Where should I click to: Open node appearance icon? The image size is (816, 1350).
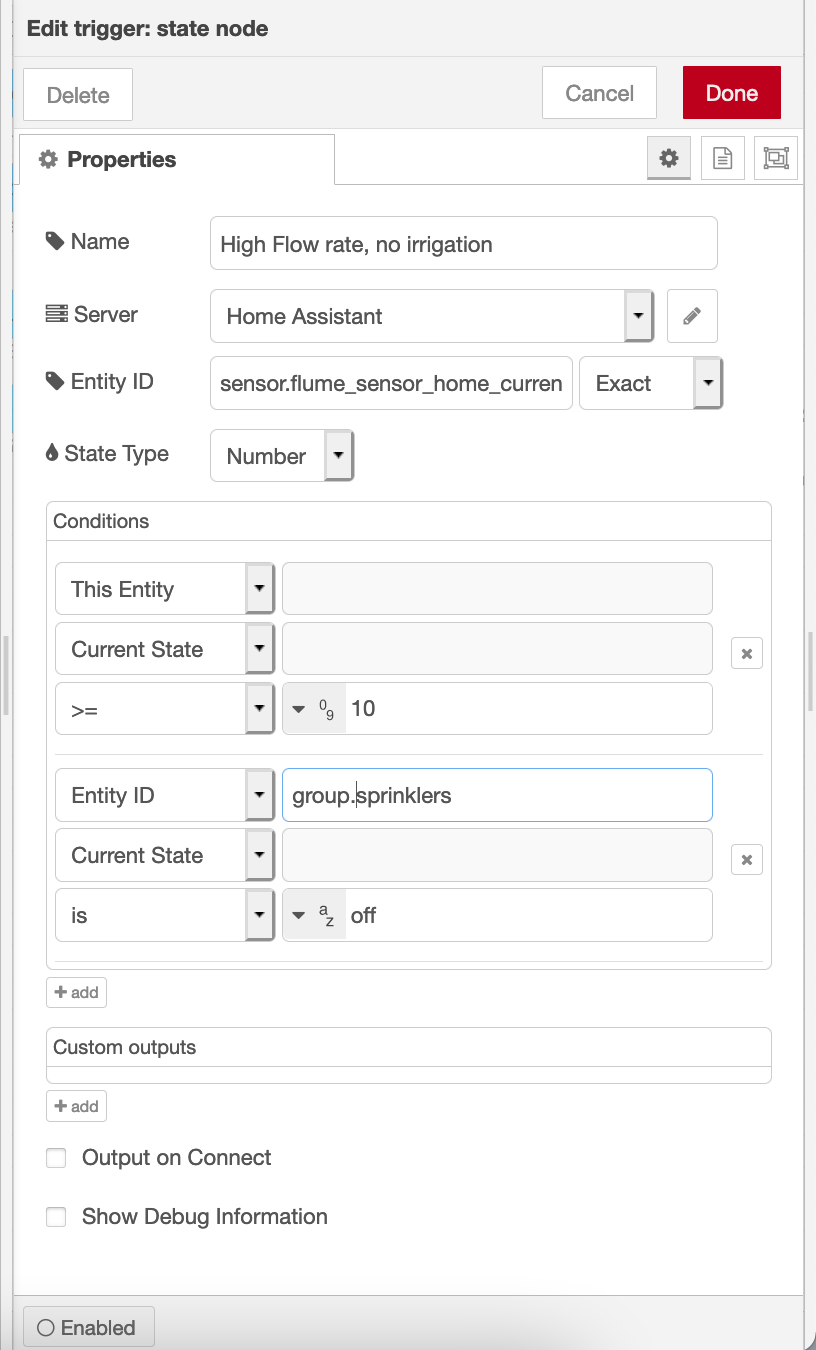(776, 158)
